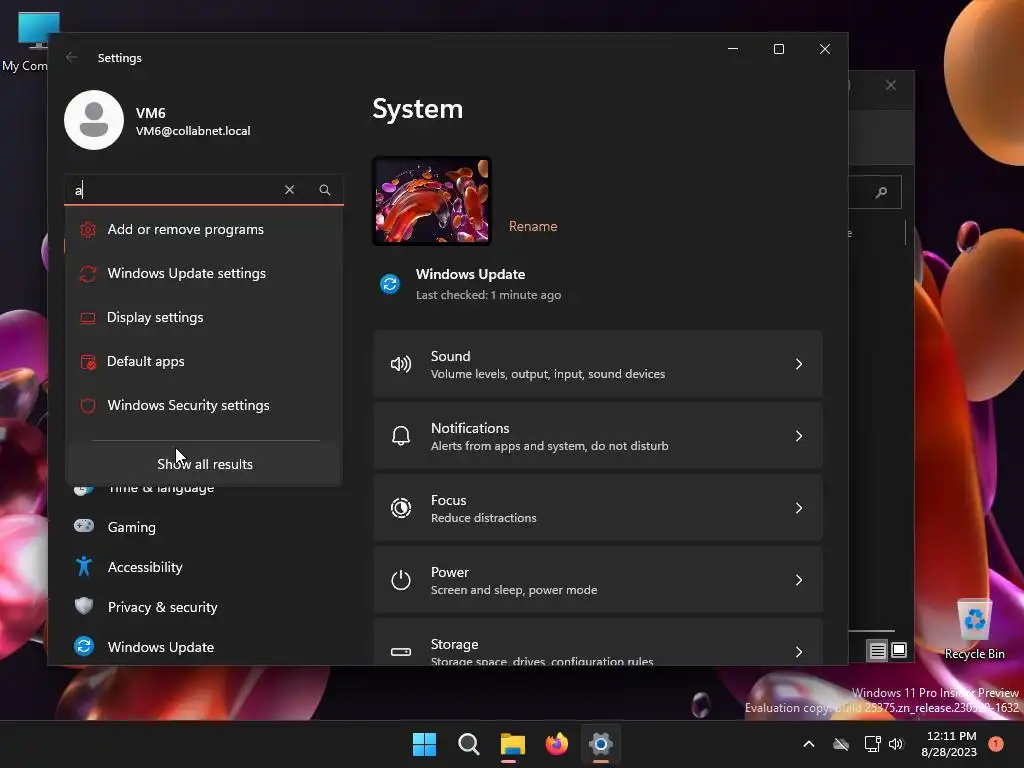The height and width of the screenshot is (768, 1024).
Task: Expand Notifications row chevron
Action: click(x=799, y=436)
